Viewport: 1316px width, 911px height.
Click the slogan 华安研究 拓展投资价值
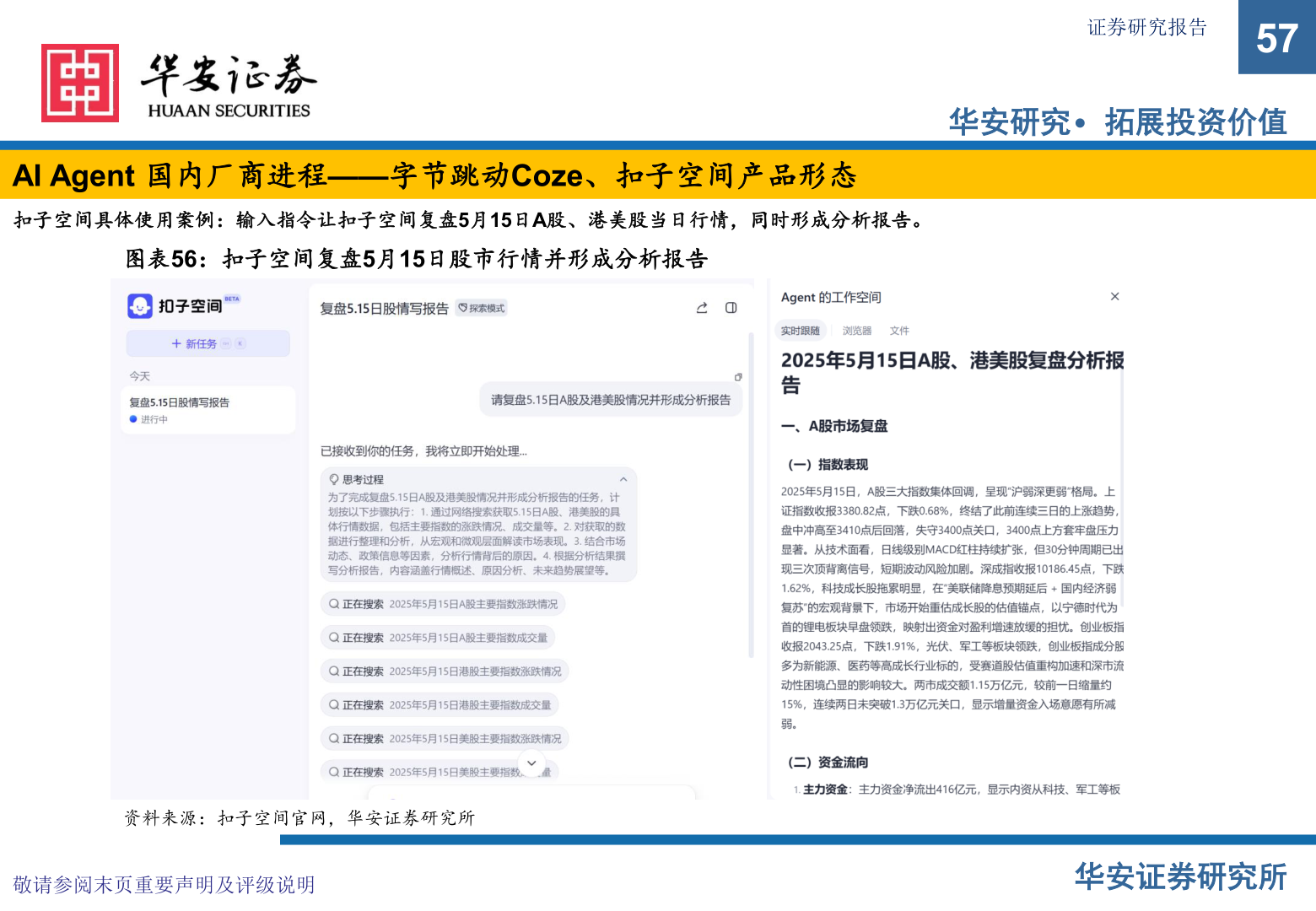point(1119,122)
